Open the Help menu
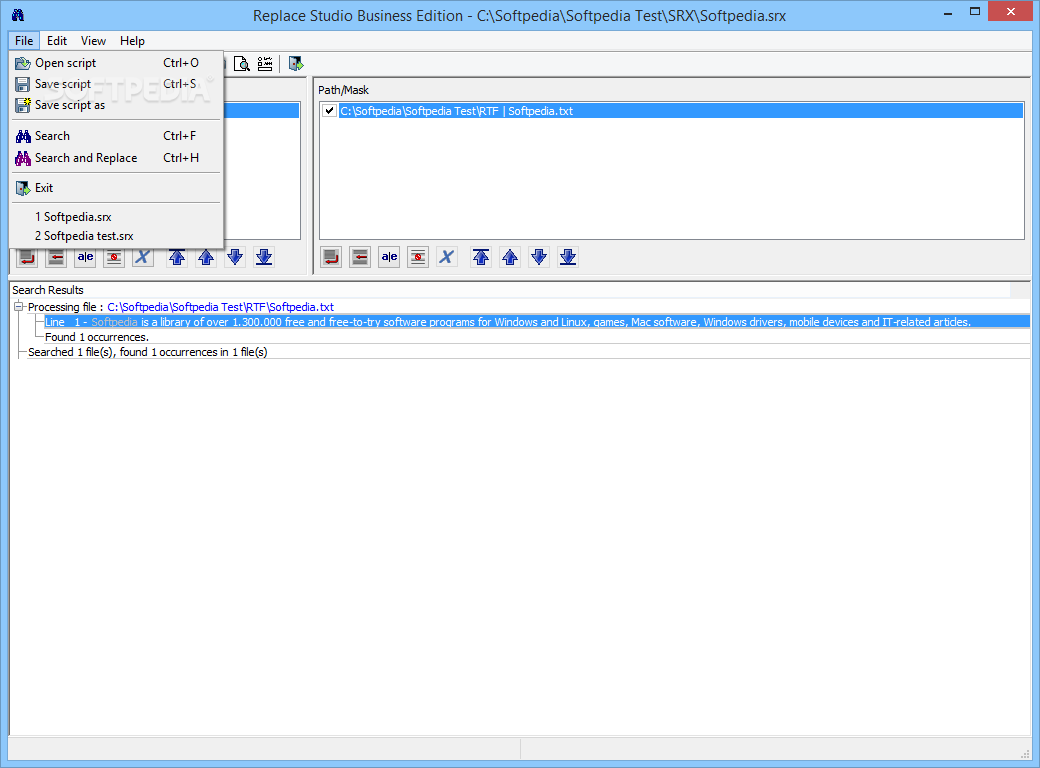 [x=133, y=40]
